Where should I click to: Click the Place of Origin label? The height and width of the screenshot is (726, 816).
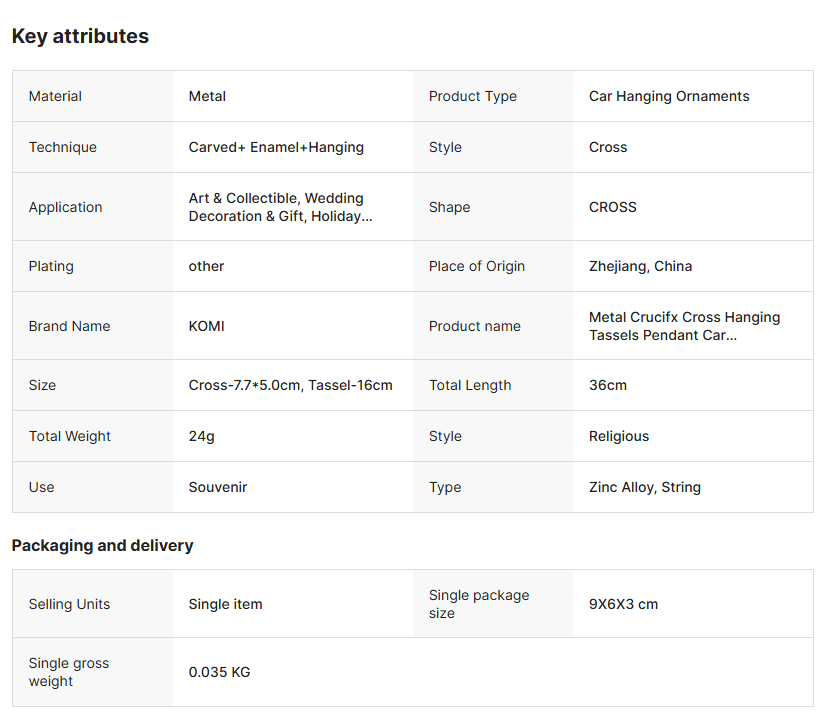pos(476,266)
